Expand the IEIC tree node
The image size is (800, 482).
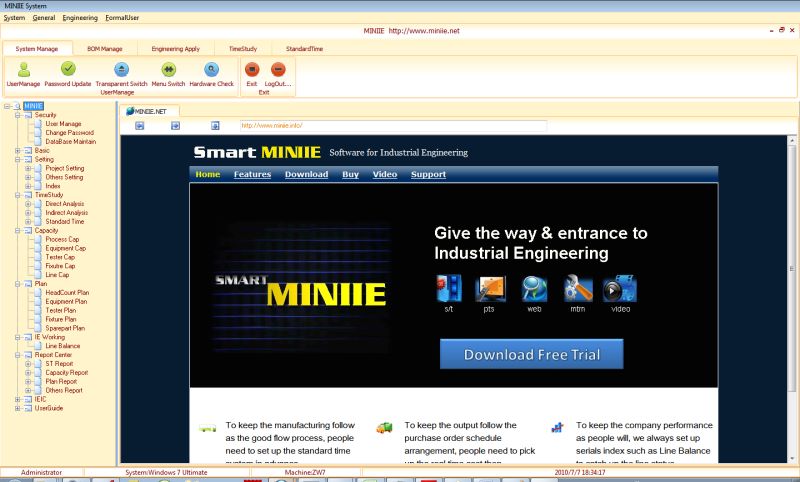(18, 399)
